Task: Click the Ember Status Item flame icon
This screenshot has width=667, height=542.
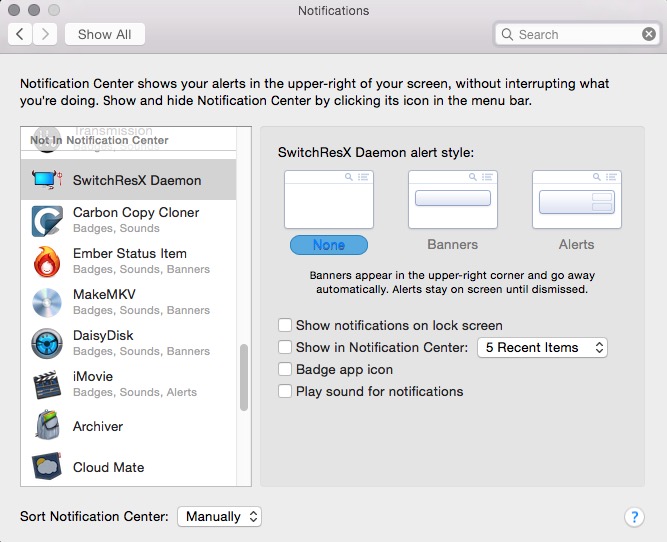Action: point(47,261)
